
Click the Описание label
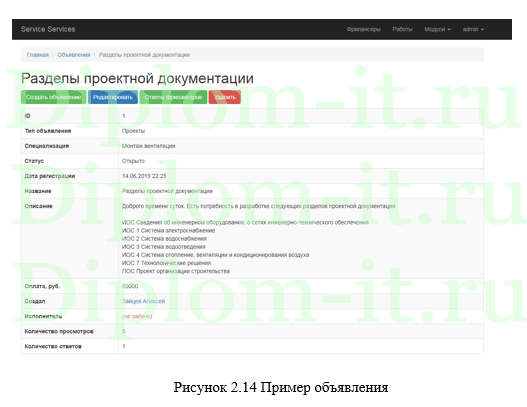pos(38,206)
